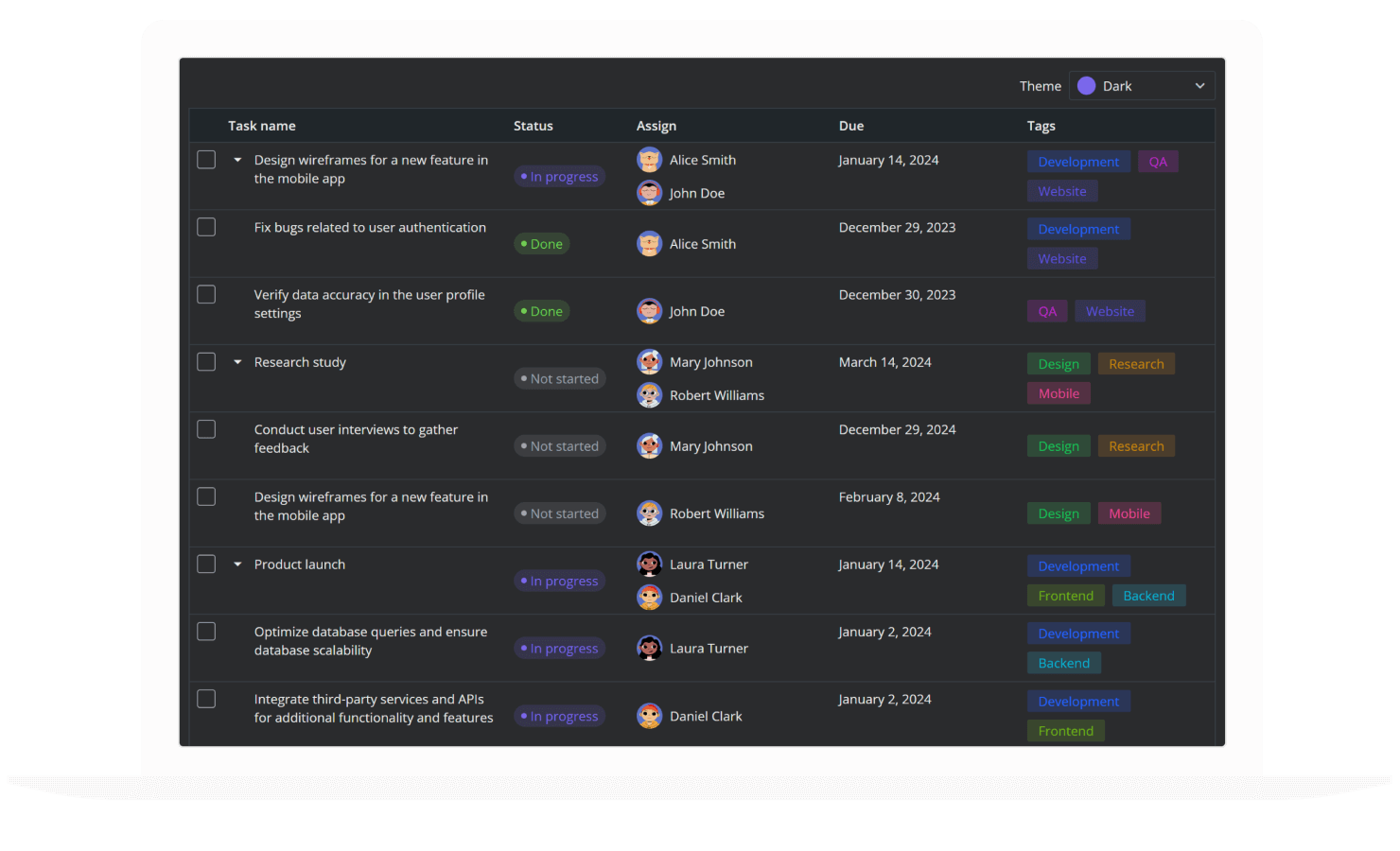
Task: Check the box for Verify data accuracy task
Action: click(206, 294)
